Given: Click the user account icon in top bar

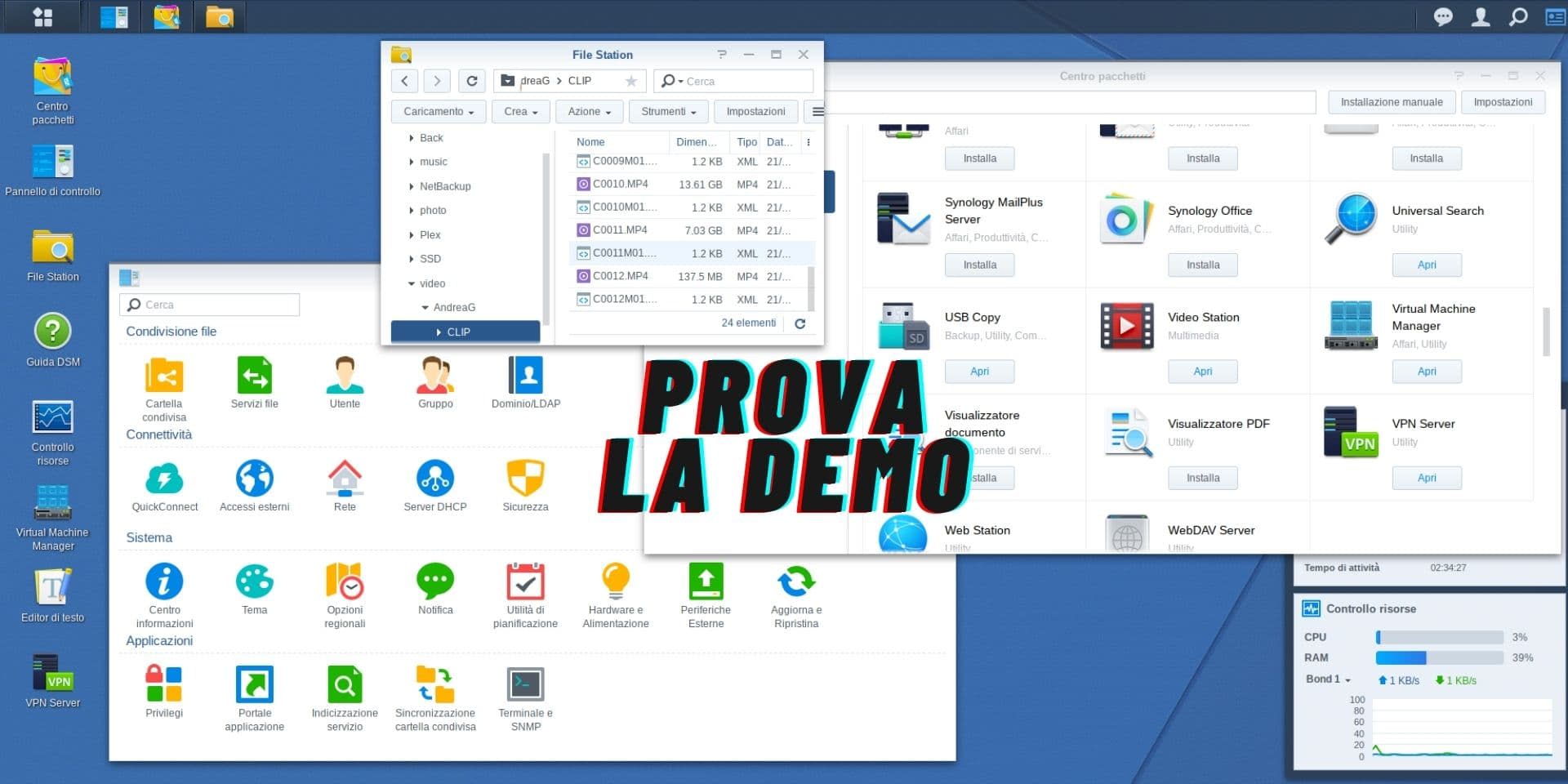Looking at the screenshot, I should pyautogui.click(x=1480, y=16).
